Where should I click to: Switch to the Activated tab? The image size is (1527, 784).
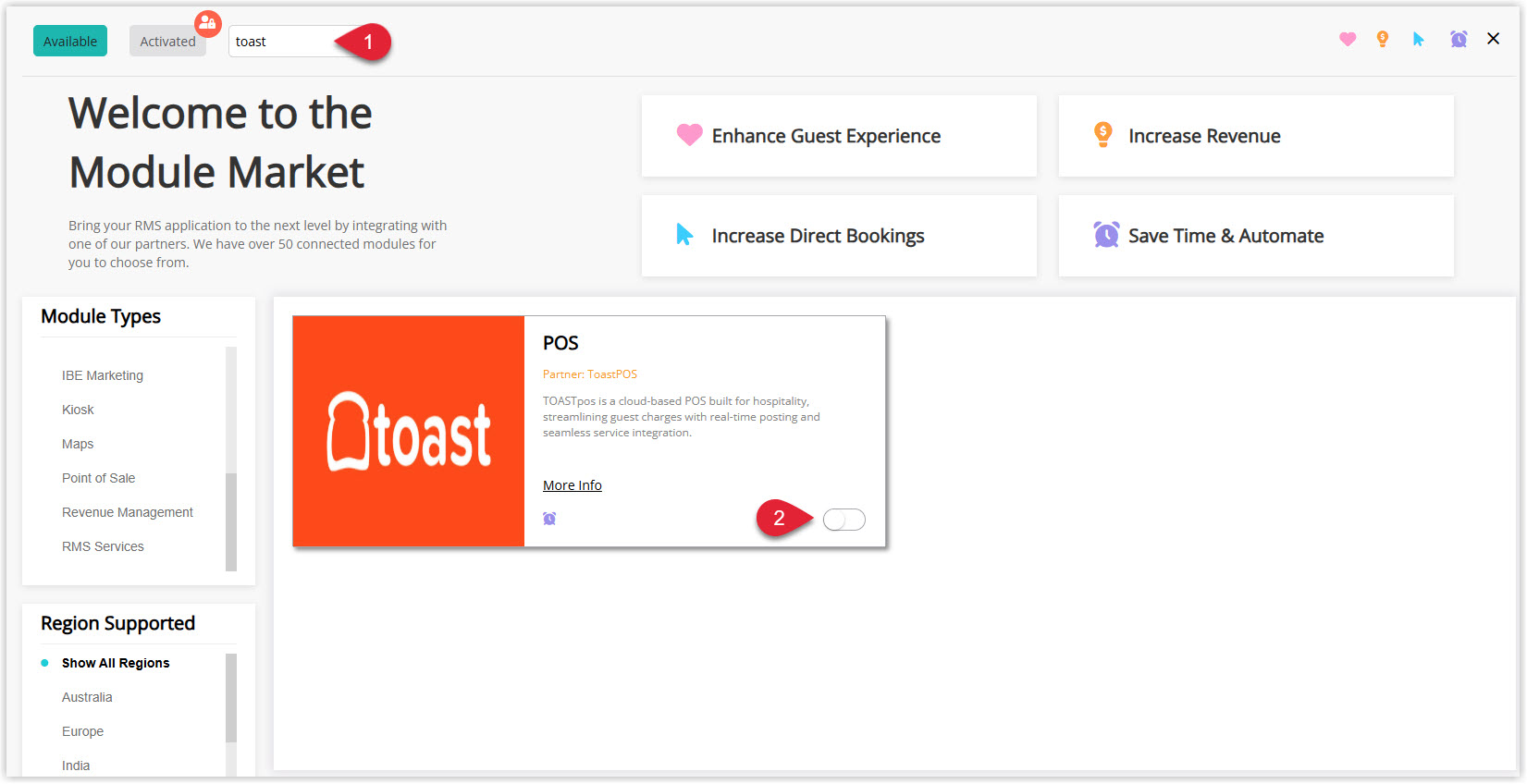pyautogui.click(x=167, y=41)
